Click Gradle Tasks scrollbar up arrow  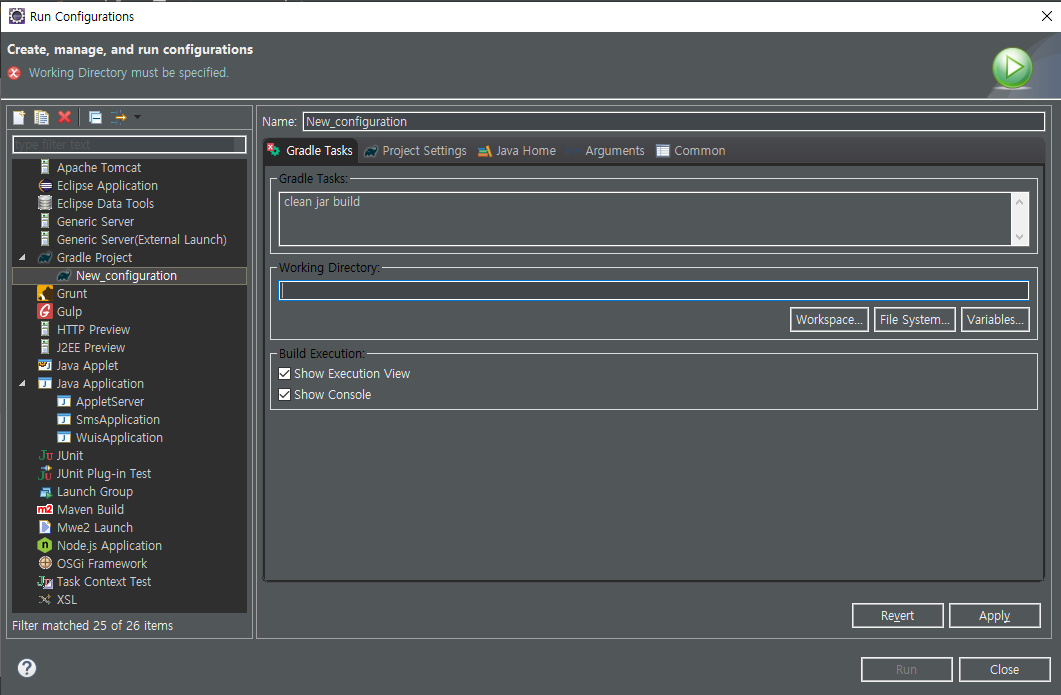point(1019,202)
